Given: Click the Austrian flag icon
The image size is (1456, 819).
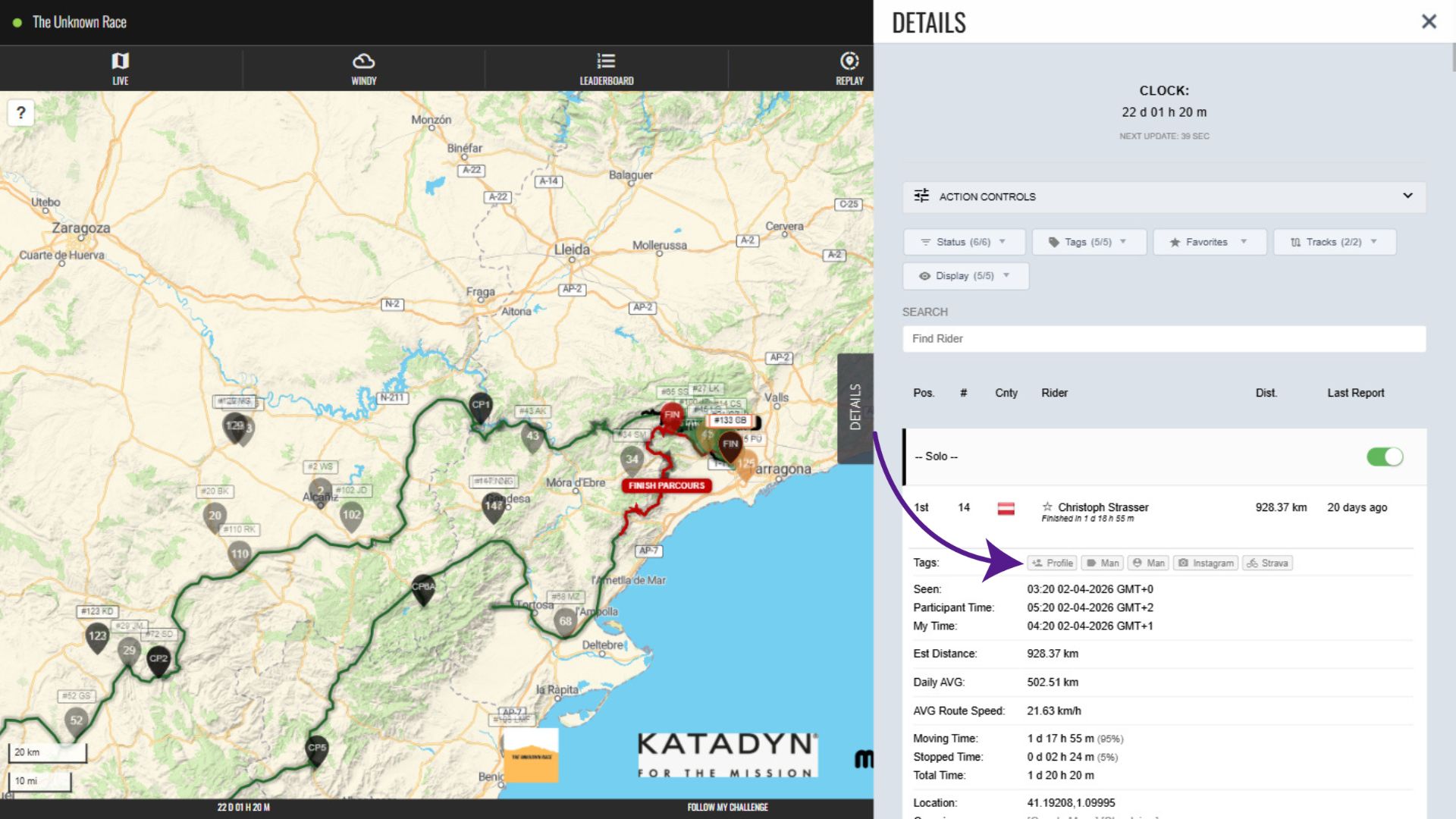Looking at the screenshot, I should [1006, 508].
